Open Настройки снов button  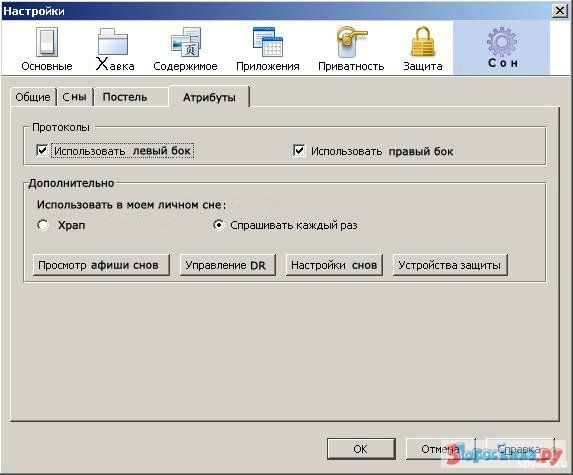point(334,265)
